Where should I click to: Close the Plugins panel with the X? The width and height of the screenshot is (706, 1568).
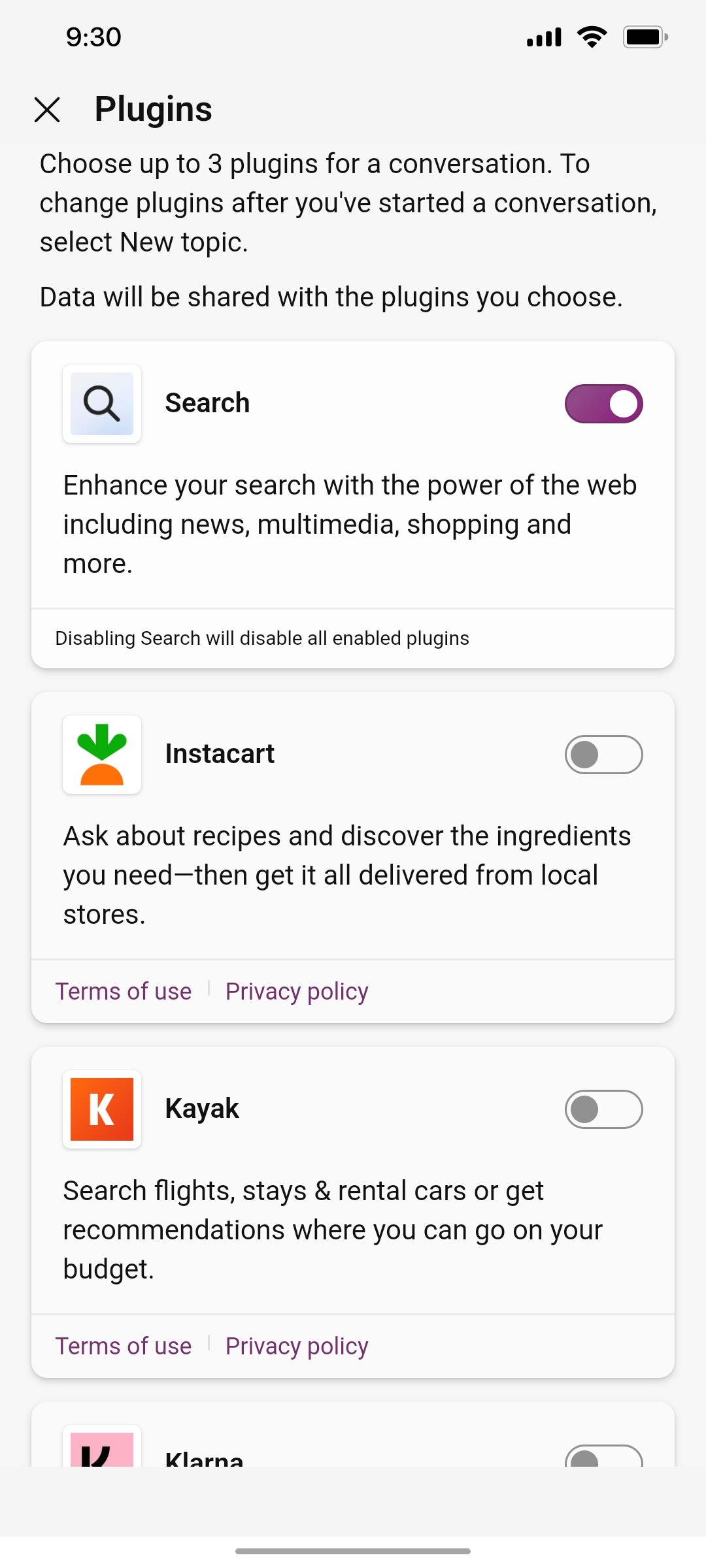pyautogui.click(x=47, y=110)
